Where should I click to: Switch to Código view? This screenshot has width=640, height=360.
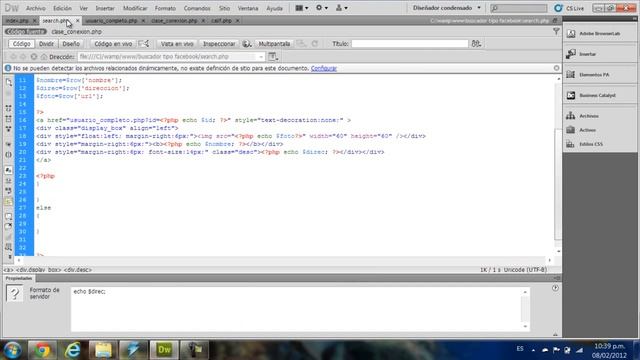(21, 44)
